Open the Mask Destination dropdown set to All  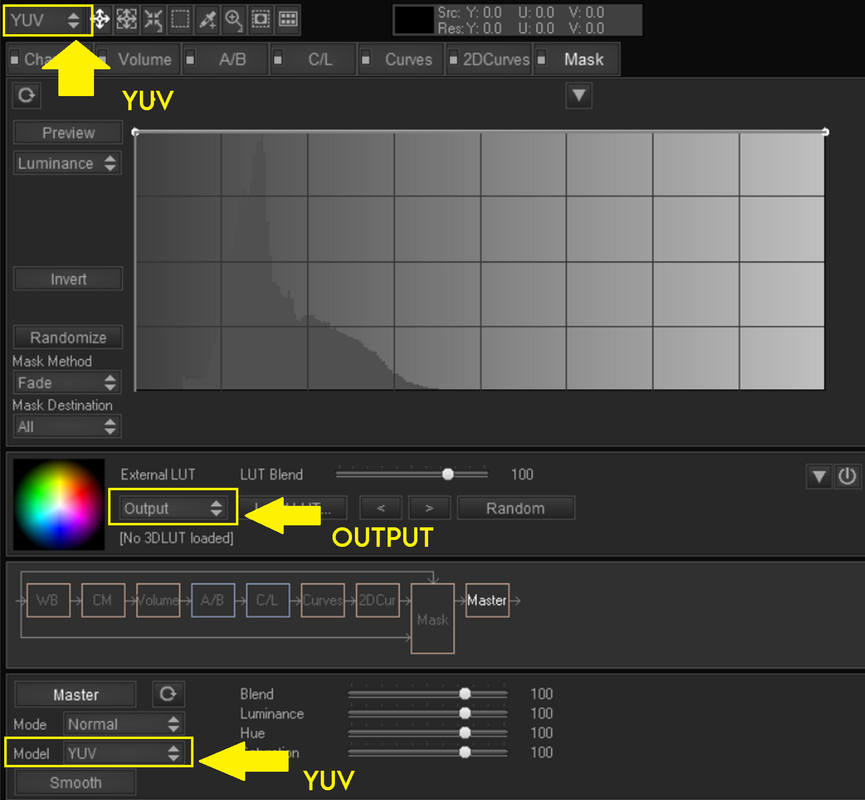pyautogui.click(x=67, y=426)
